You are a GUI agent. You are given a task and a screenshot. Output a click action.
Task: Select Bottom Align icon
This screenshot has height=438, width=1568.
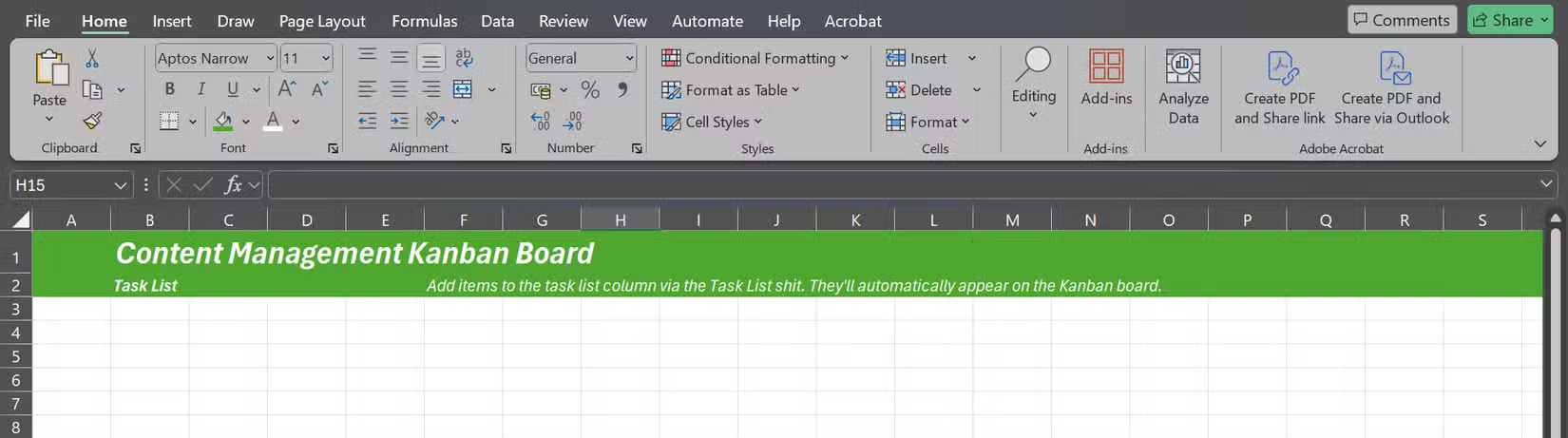pos(430,59)
